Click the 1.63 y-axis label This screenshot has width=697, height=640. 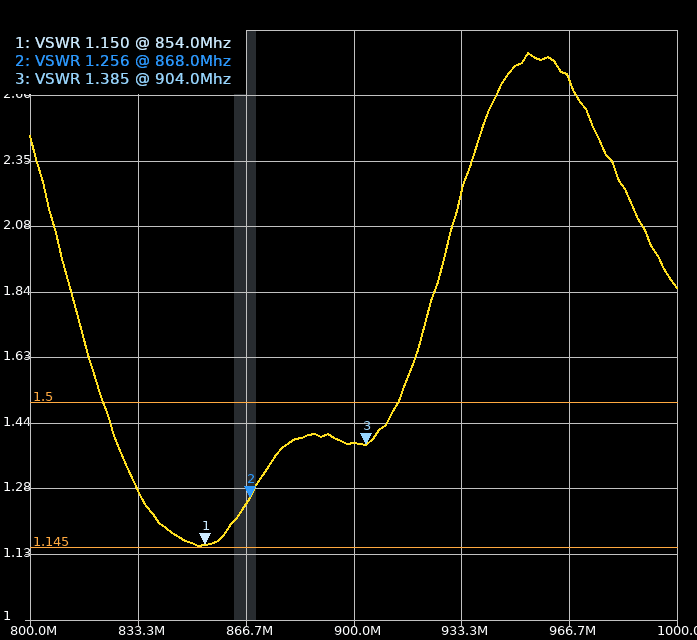pyautogui.click(x=17, y=355)
